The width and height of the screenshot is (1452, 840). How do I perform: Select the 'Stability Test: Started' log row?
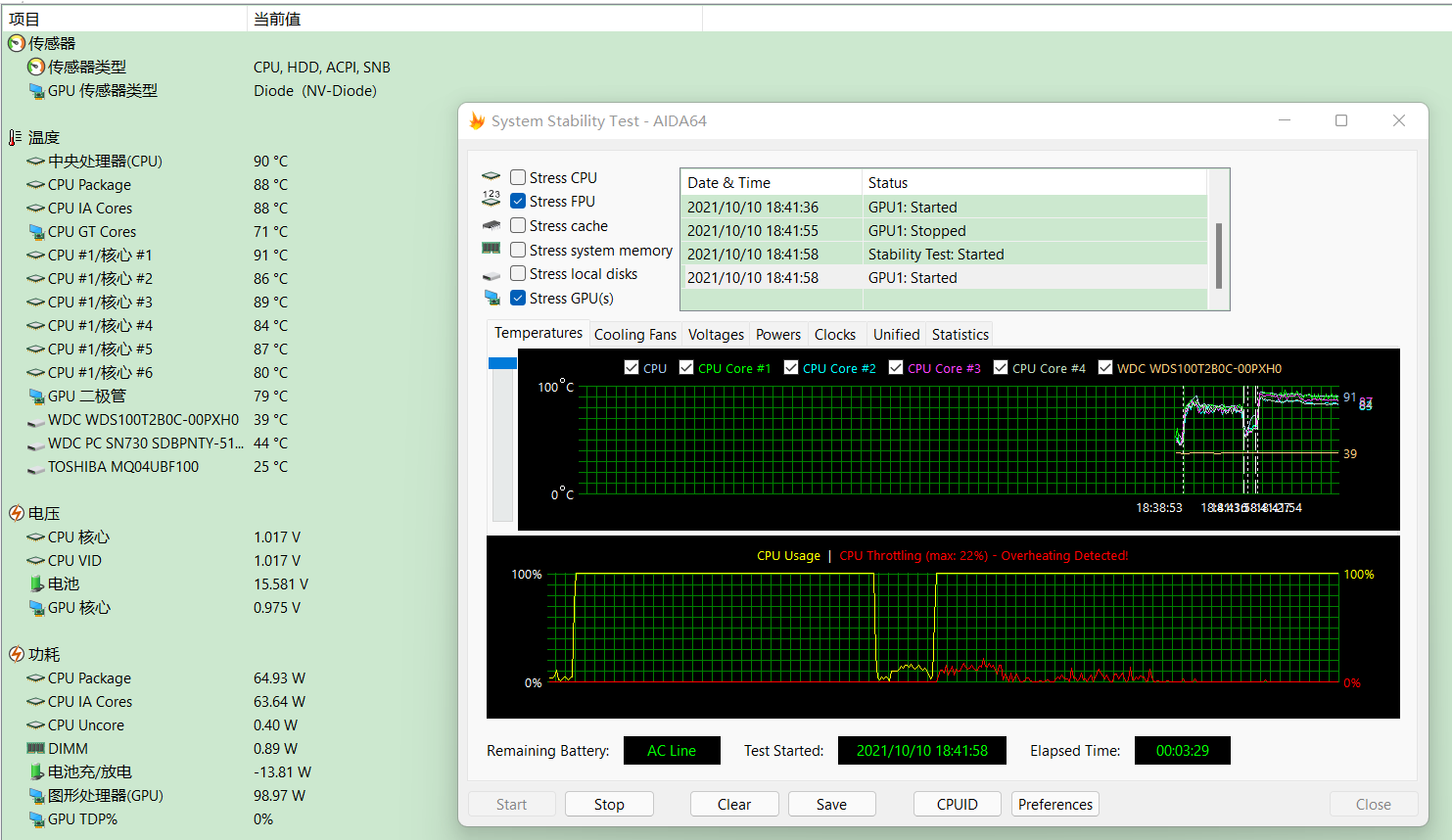pos(944,254)
